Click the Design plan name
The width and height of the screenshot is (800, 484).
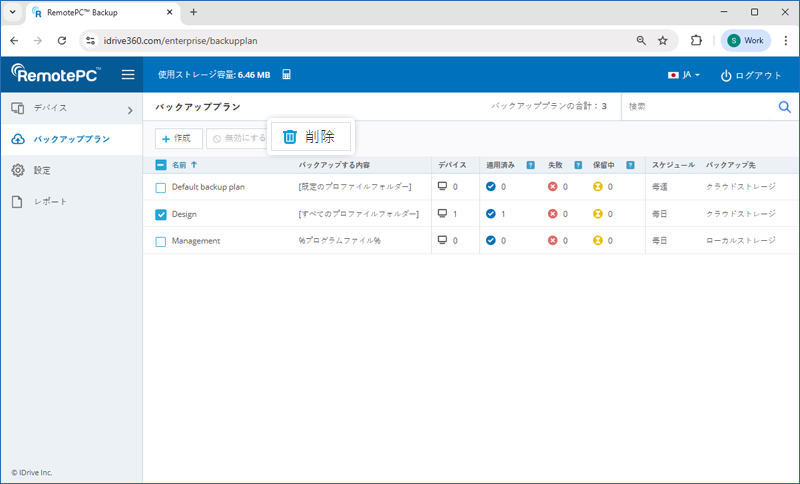click(x=184, y=214)
